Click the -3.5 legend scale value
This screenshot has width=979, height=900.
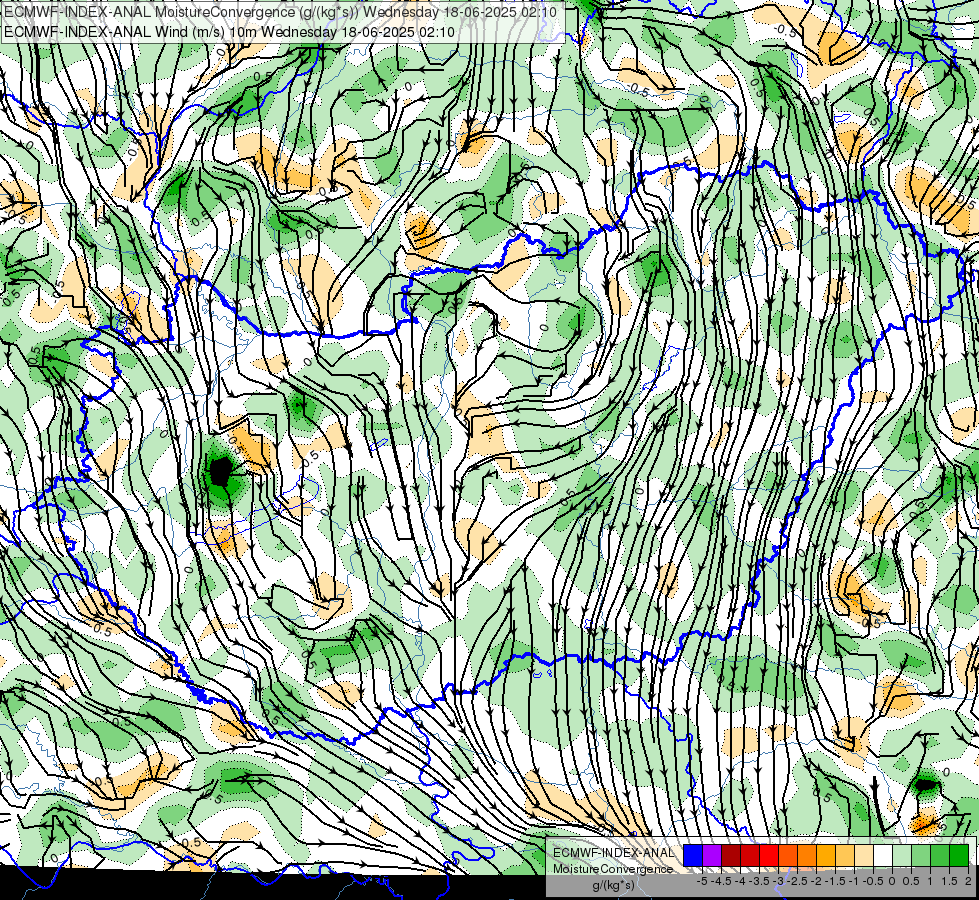(x=759, y=881)
